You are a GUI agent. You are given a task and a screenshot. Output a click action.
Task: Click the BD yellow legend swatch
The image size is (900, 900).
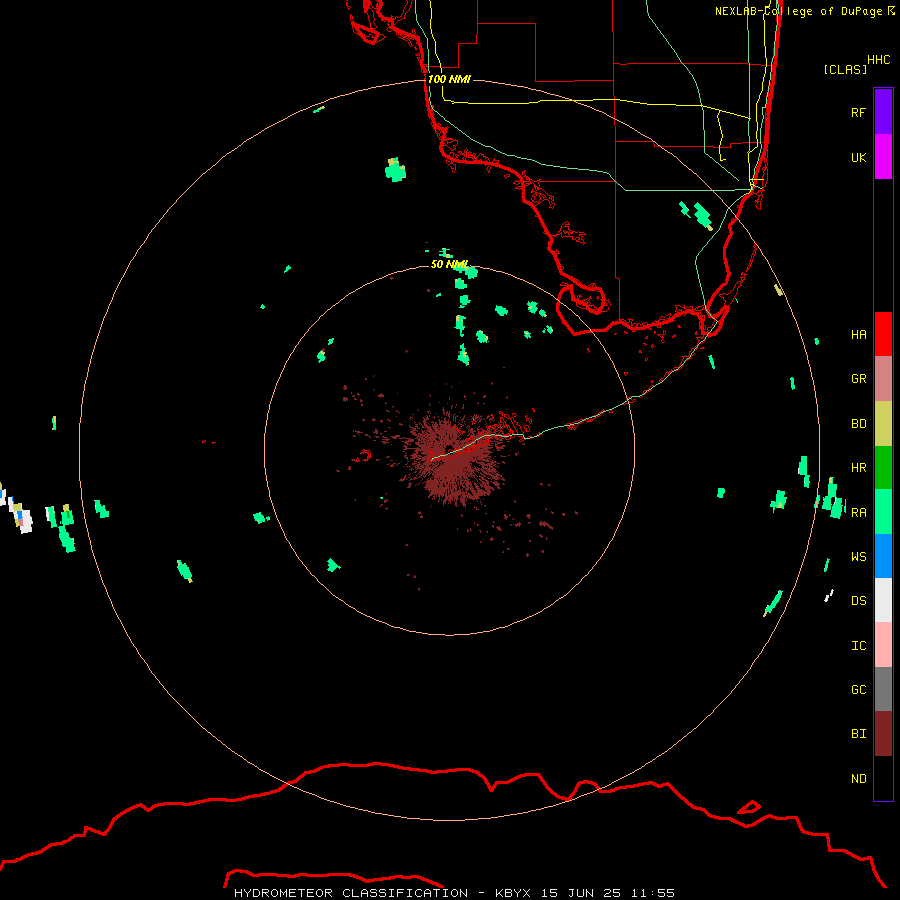883,424
